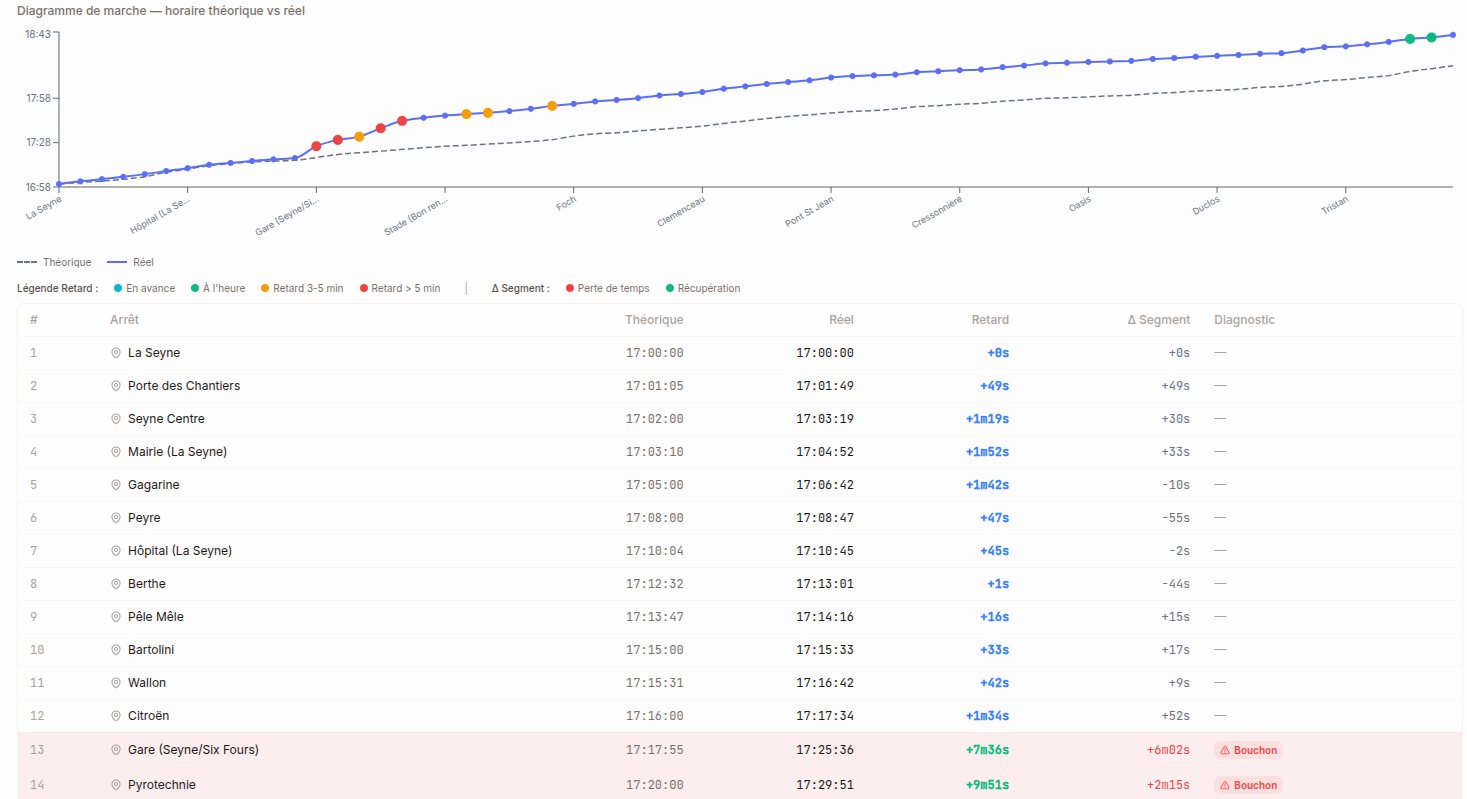
Task: Click the pin icon for Gare (Seyne/Six Fours)
Action: click(x=116, y=750)
